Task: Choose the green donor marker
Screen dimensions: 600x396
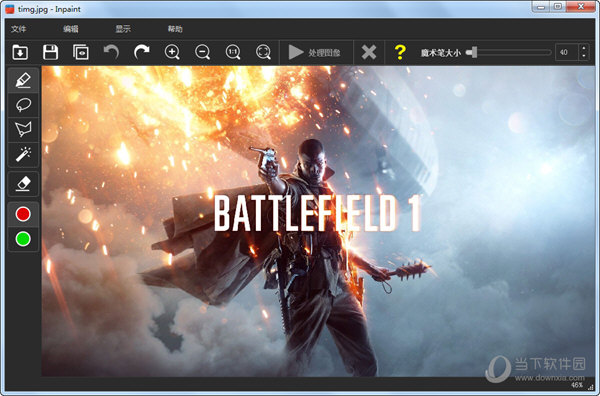Action: click(x=23, y=239)
